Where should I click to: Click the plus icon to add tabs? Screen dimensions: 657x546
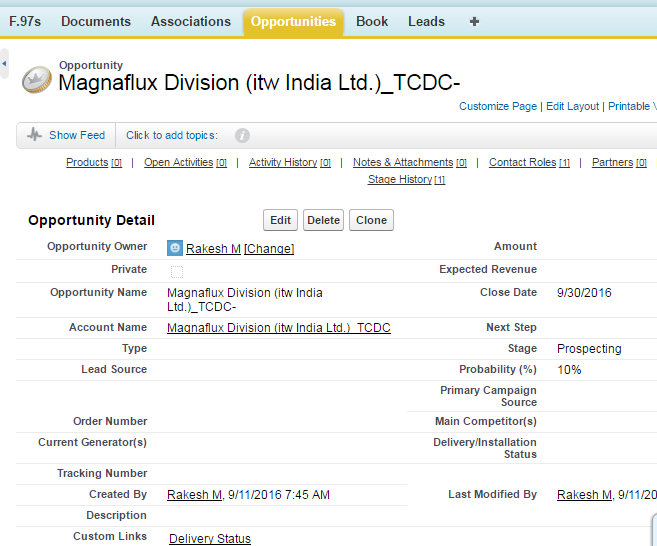(474, 21)
